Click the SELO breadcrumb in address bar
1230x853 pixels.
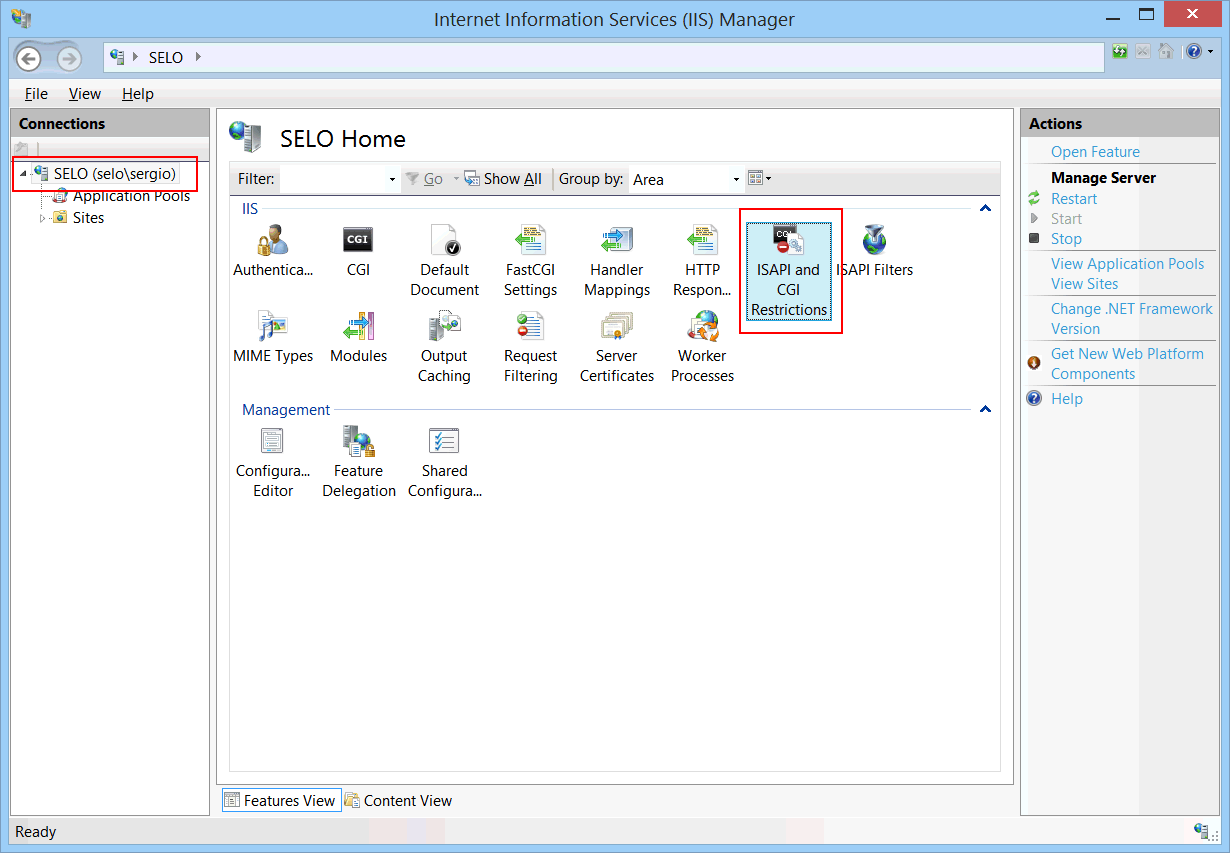click(x=165, y=58)
